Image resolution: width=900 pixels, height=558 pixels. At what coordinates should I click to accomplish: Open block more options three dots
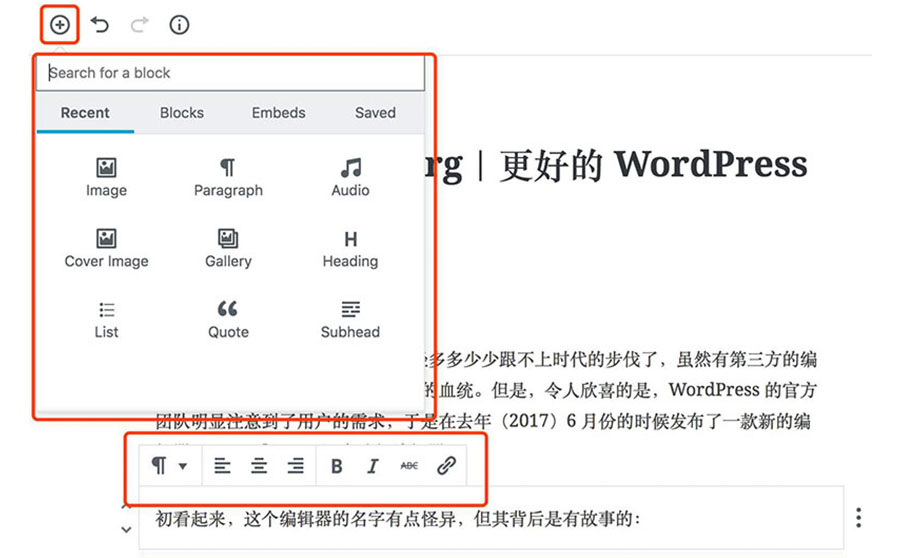[859, 518]
